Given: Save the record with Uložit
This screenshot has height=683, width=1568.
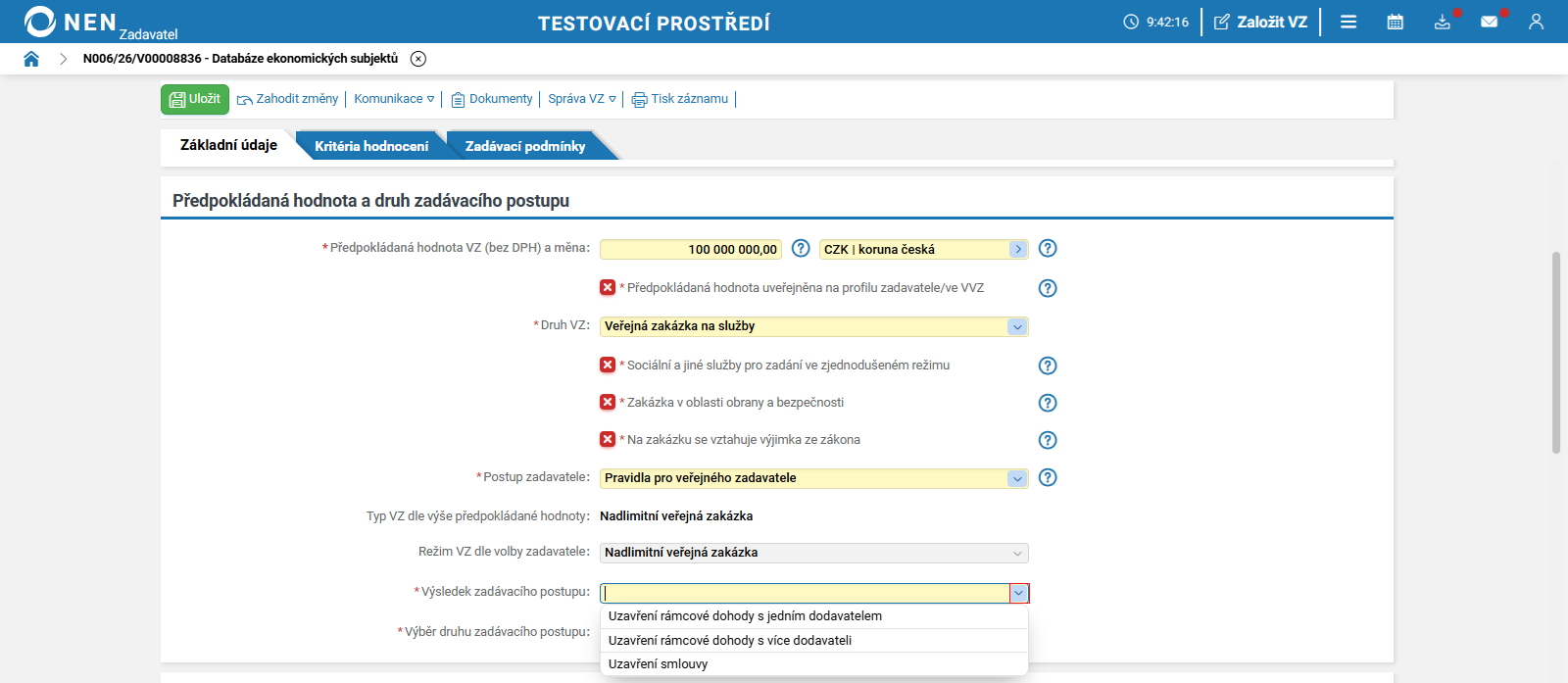Looking at the screenshot, I should pos(195,99).
